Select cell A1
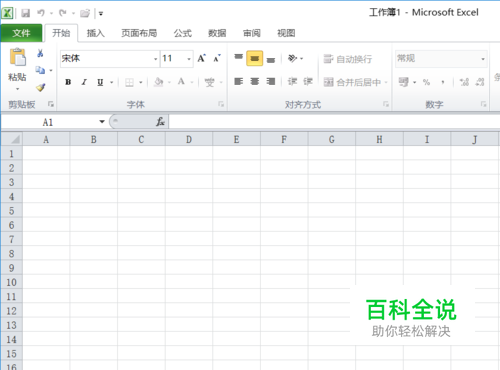500x370 pixels. coord(46,154)
